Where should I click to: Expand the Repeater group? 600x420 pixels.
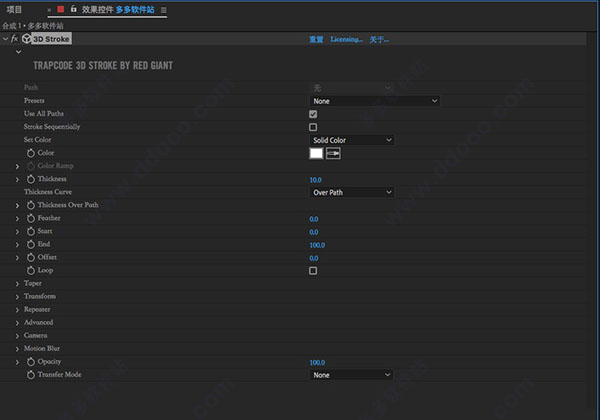17,310
